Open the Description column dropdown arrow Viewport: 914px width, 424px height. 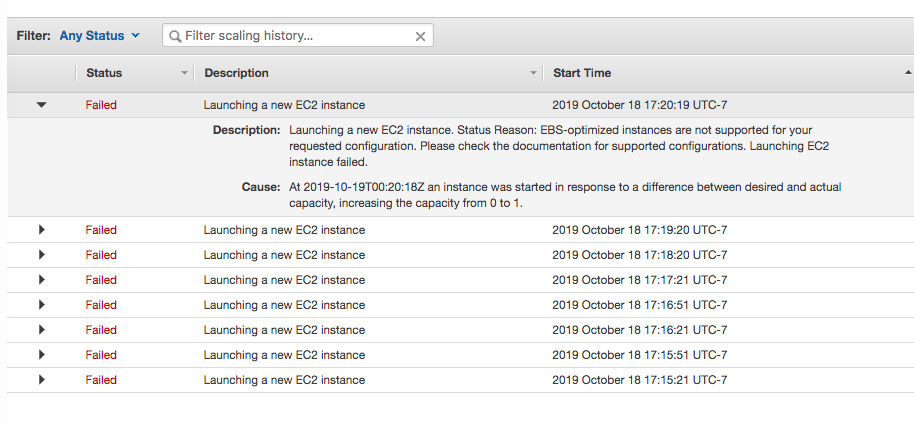pyautogui.click(x=533, y=73)
